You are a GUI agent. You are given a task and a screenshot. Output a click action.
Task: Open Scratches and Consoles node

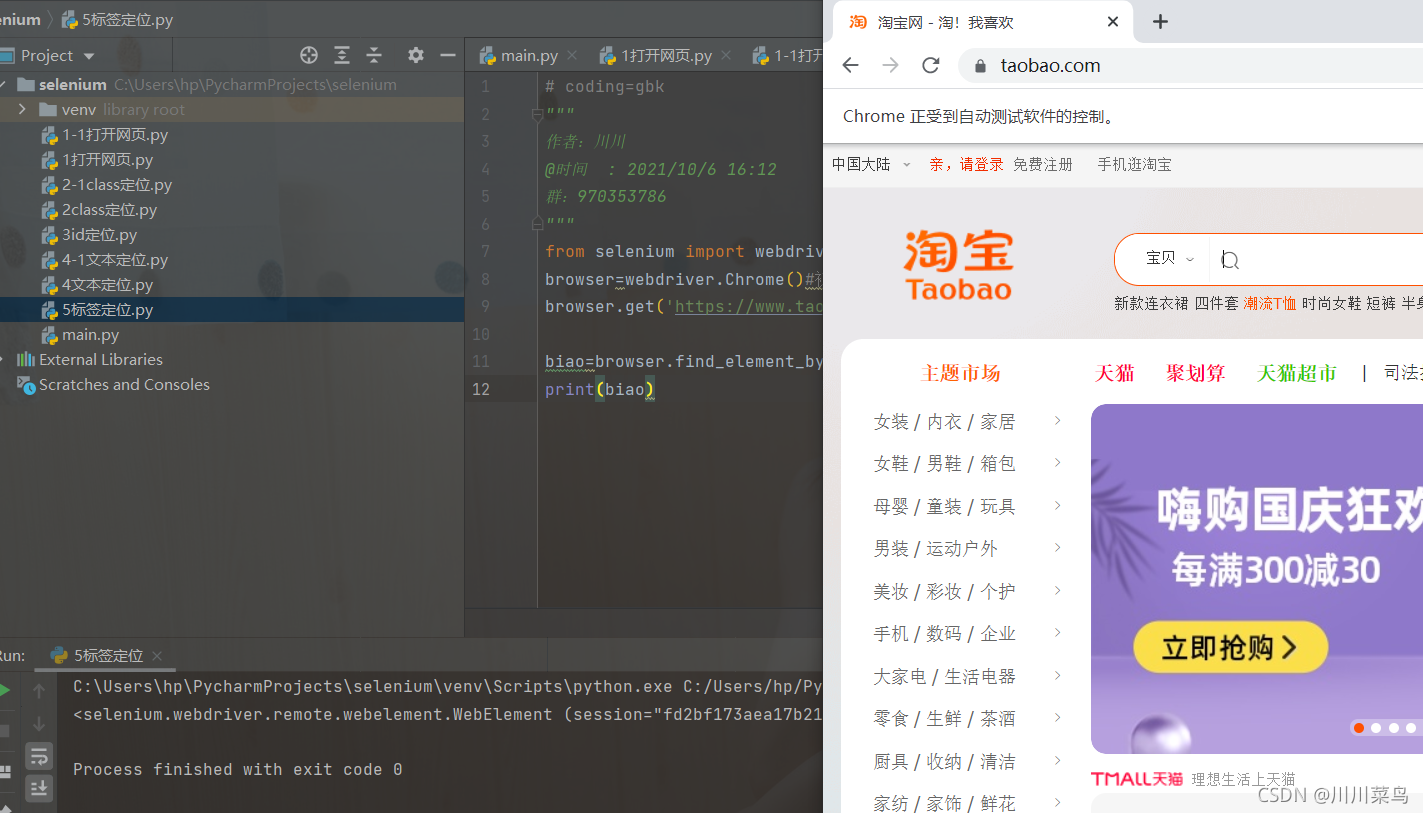(124, 385)
